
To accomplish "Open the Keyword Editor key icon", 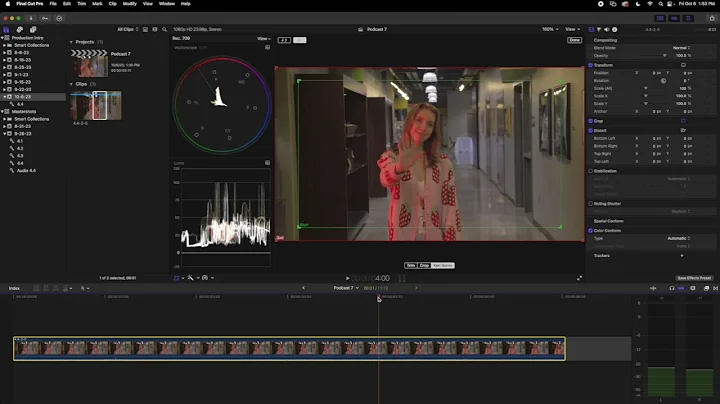I will tap(45, 18).
